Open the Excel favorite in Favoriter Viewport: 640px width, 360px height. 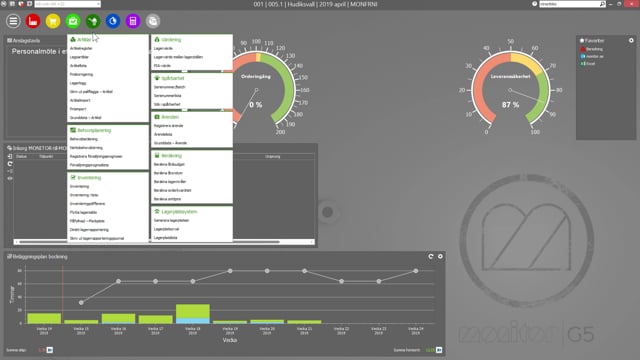coord(588,64)
